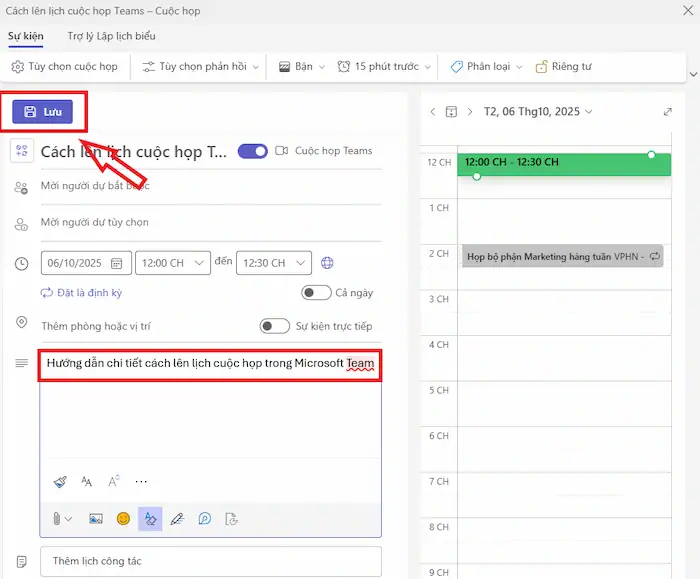Image resolution: width=700 pixels, height=579 pixels.
Task: Insert an emoji with the smiley icon
Action: coord(123,518)
